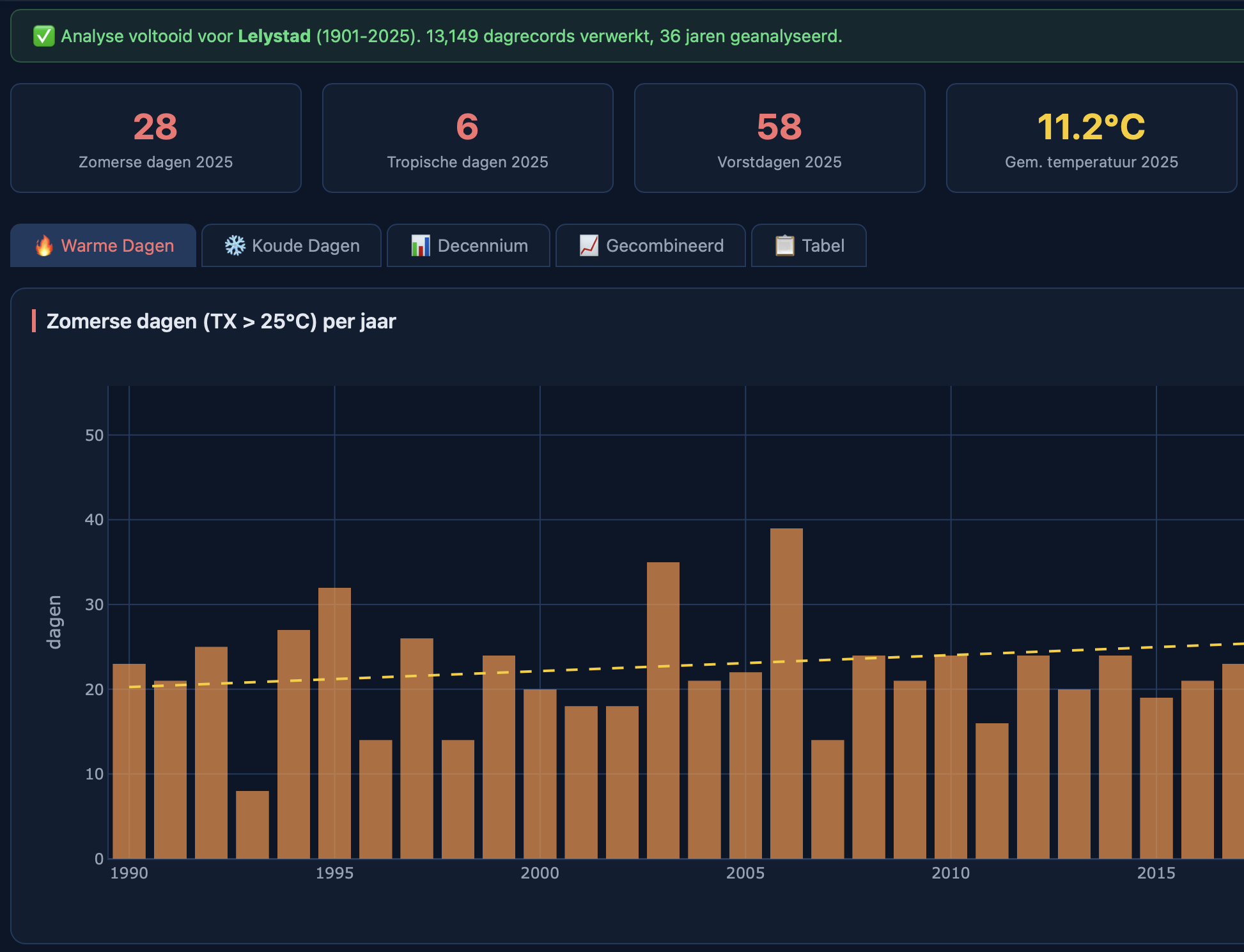Click the shortest bar for year 1993

253,824
